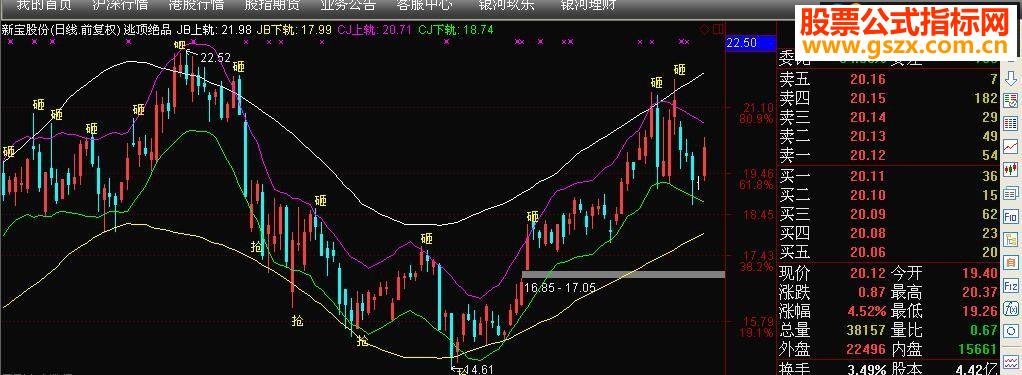This screenshot has height=375, width=1022.
Task: Click the 总量 value 38157
Action: 865,330
